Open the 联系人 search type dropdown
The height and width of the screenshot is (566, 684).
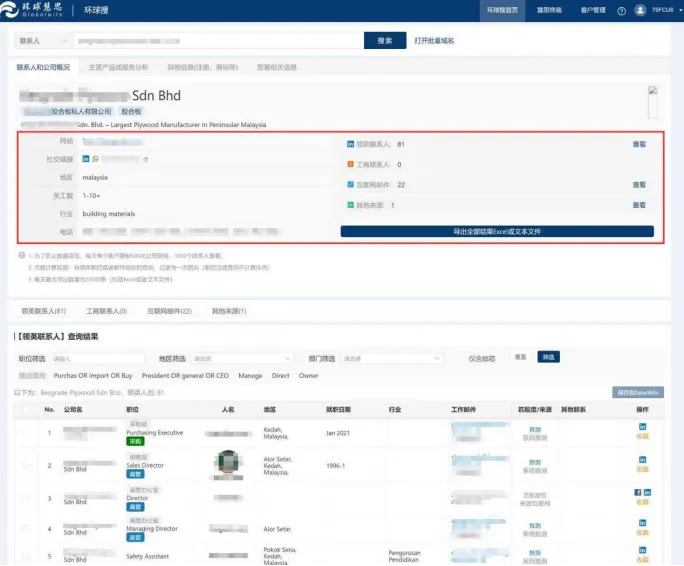click(x=43, y=41)
